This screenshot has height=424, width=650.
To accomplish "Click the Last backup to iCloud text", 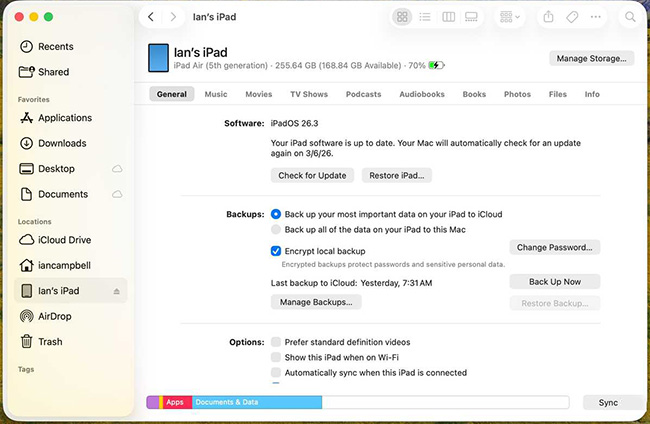I will click(x=351, y=283).
